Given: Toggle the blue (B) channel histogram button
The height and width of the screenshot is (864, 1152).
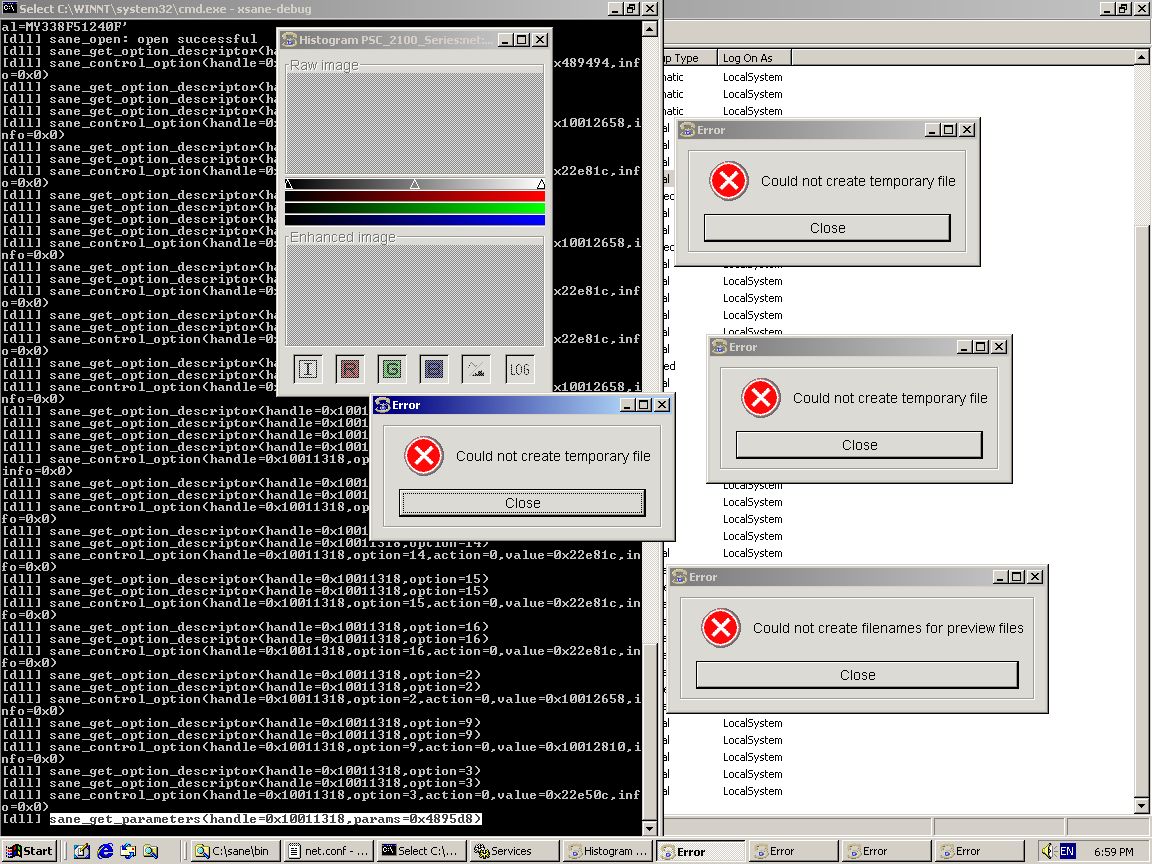Looking at the screenshot, I should (434, 369).
